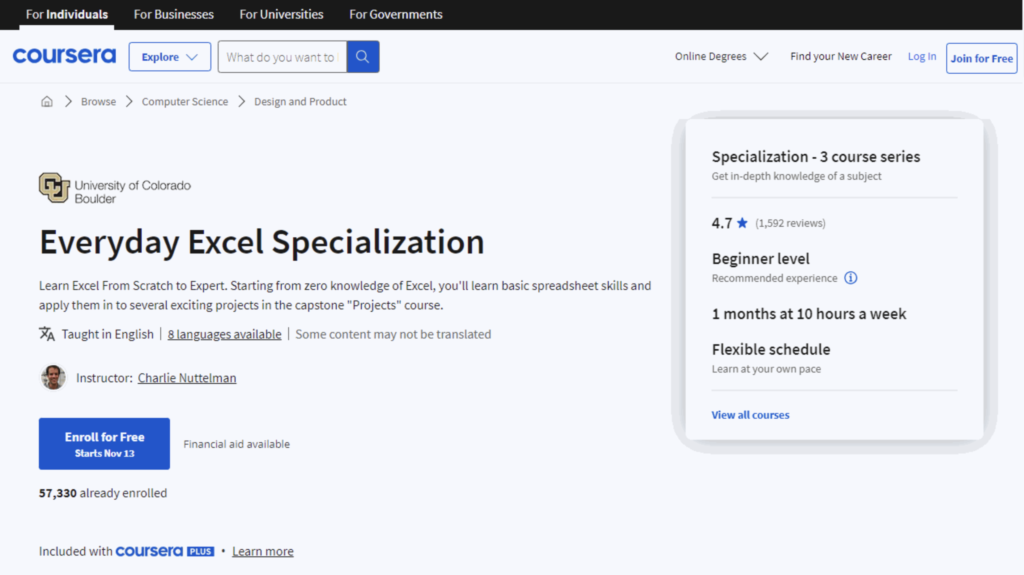Open the Log In link
The image size is (1024, 575).
[x=922, y=57]
